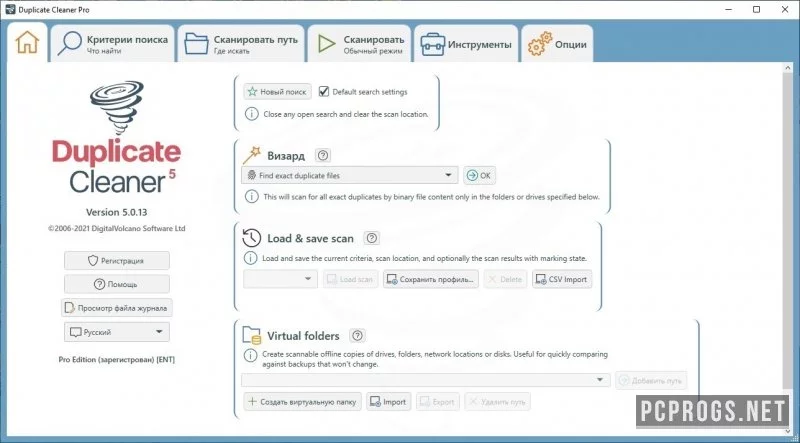Open the help icon next to Load & save scan
The image size is (800, 443).
click(372, 238)
